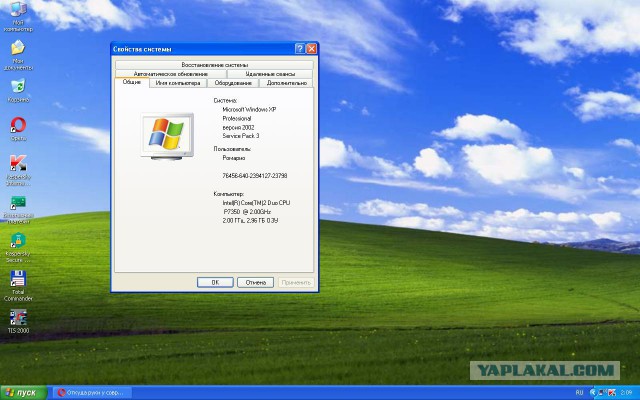Open the Пуск start menu

pyautogui.click(x=24, y=393)
